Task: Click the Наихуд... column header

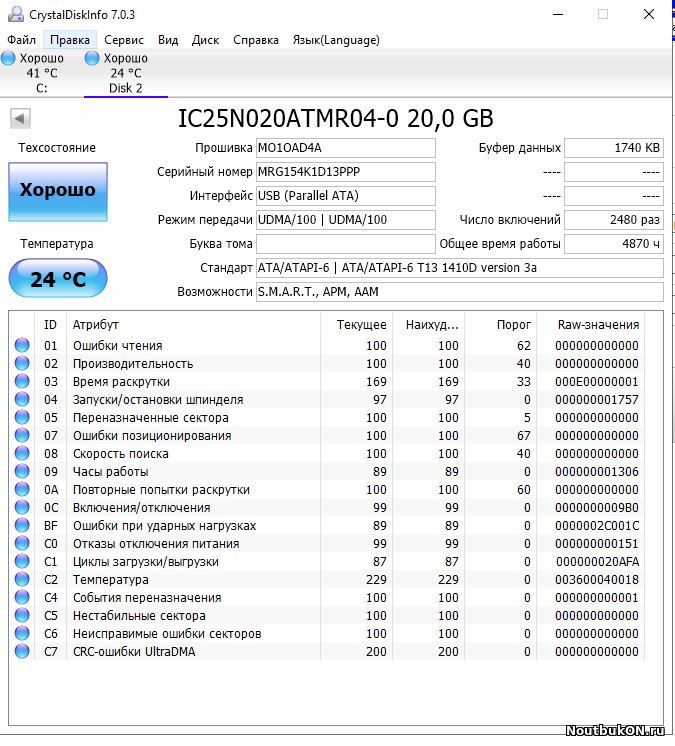Action: 429,324
